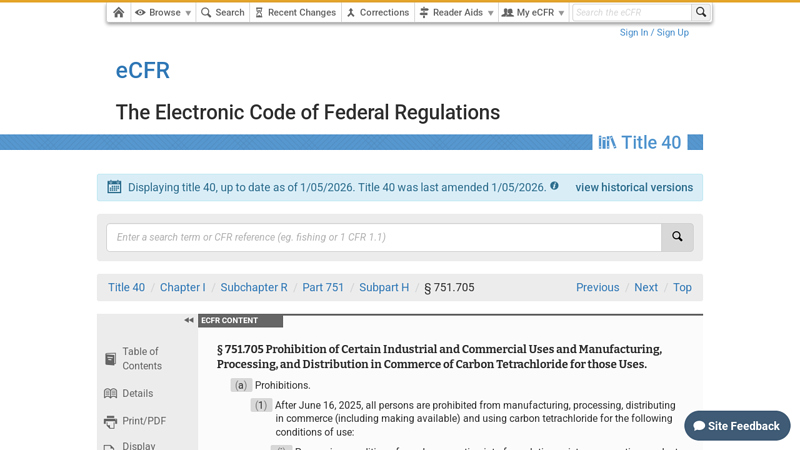
Task: Click the Table of Contents book icon
Action: [x=110, y=359]
